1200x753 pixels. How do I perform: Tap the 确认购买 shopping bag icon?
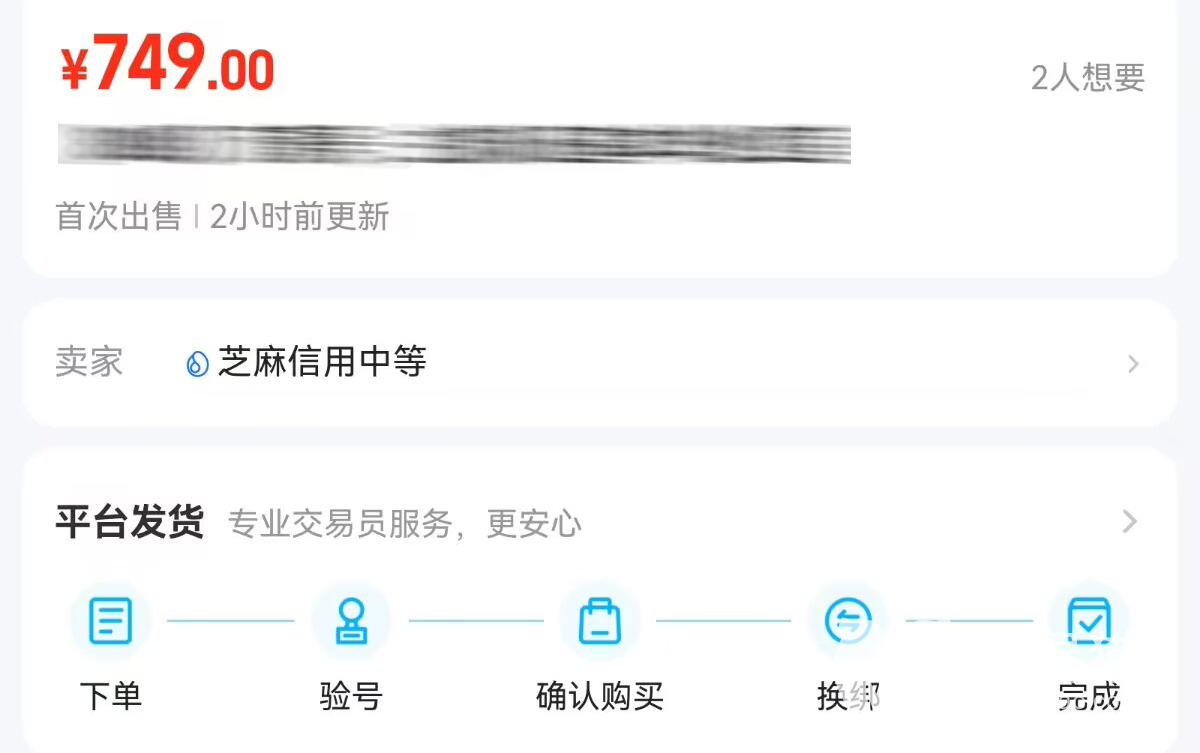click(600, 621)
